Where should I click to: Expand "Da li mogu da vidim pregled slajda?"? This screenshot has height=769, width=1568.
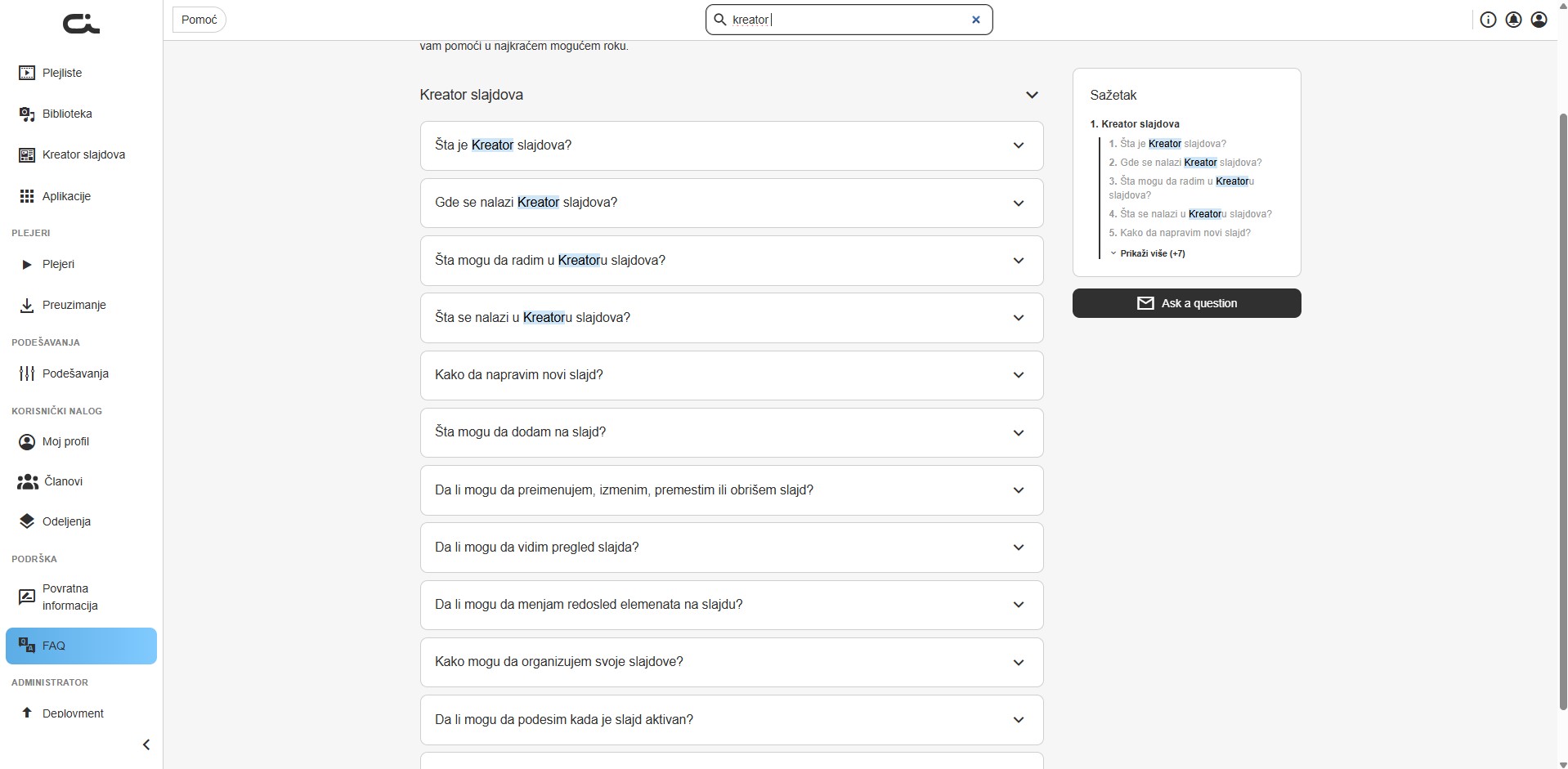(731, 548)
